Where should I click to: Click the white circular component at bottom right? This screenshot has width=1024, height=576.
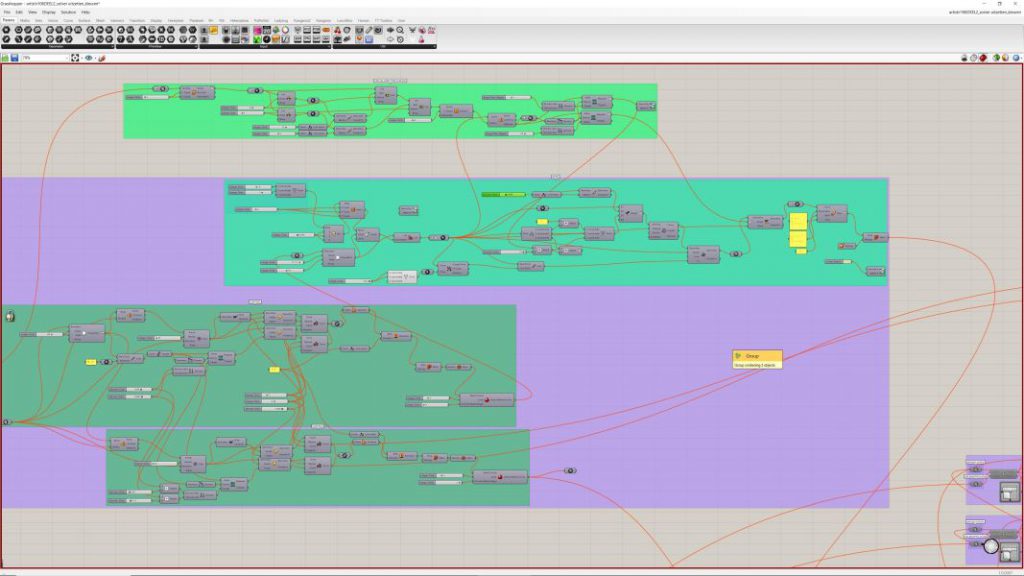(x=991, y=546)
